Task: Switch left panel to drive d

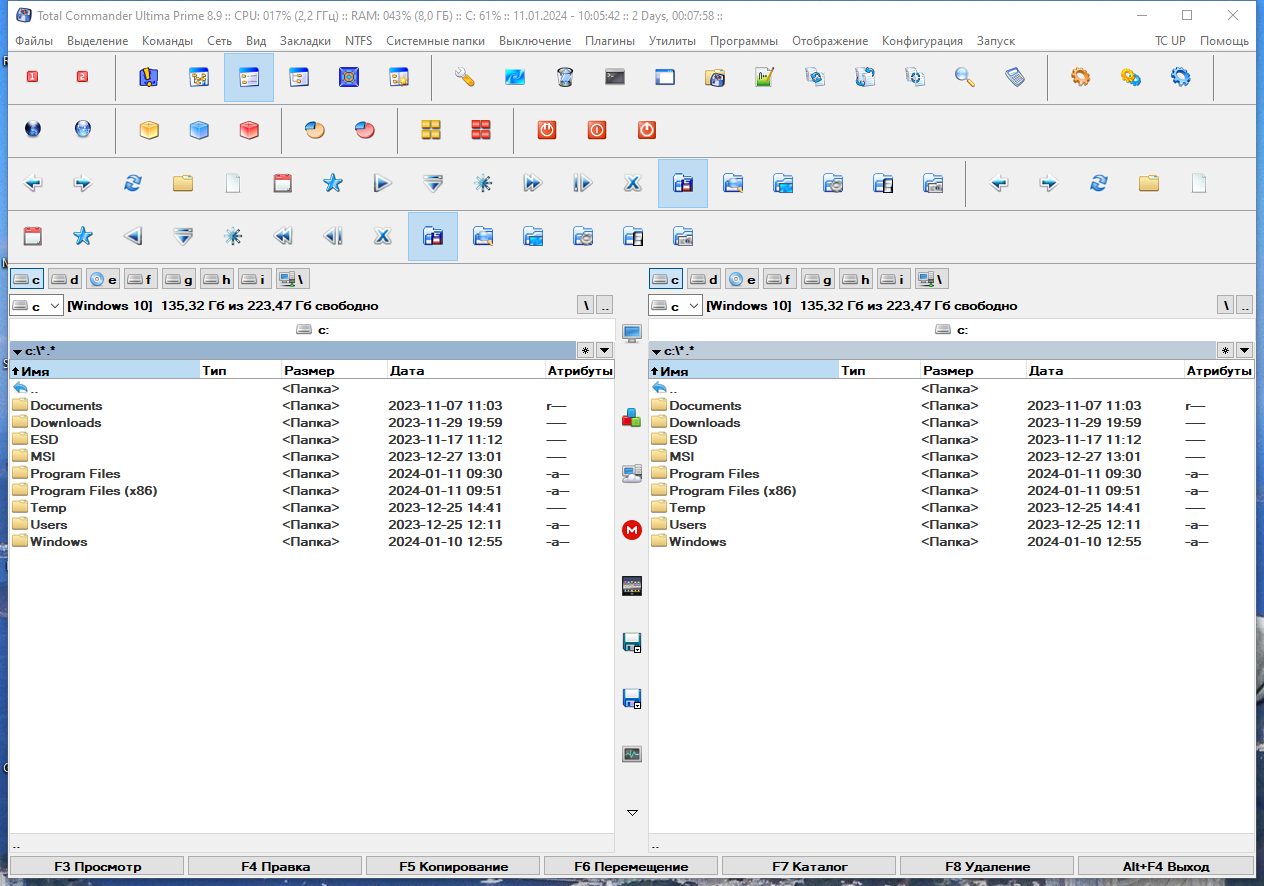Action: coord(66,279)
